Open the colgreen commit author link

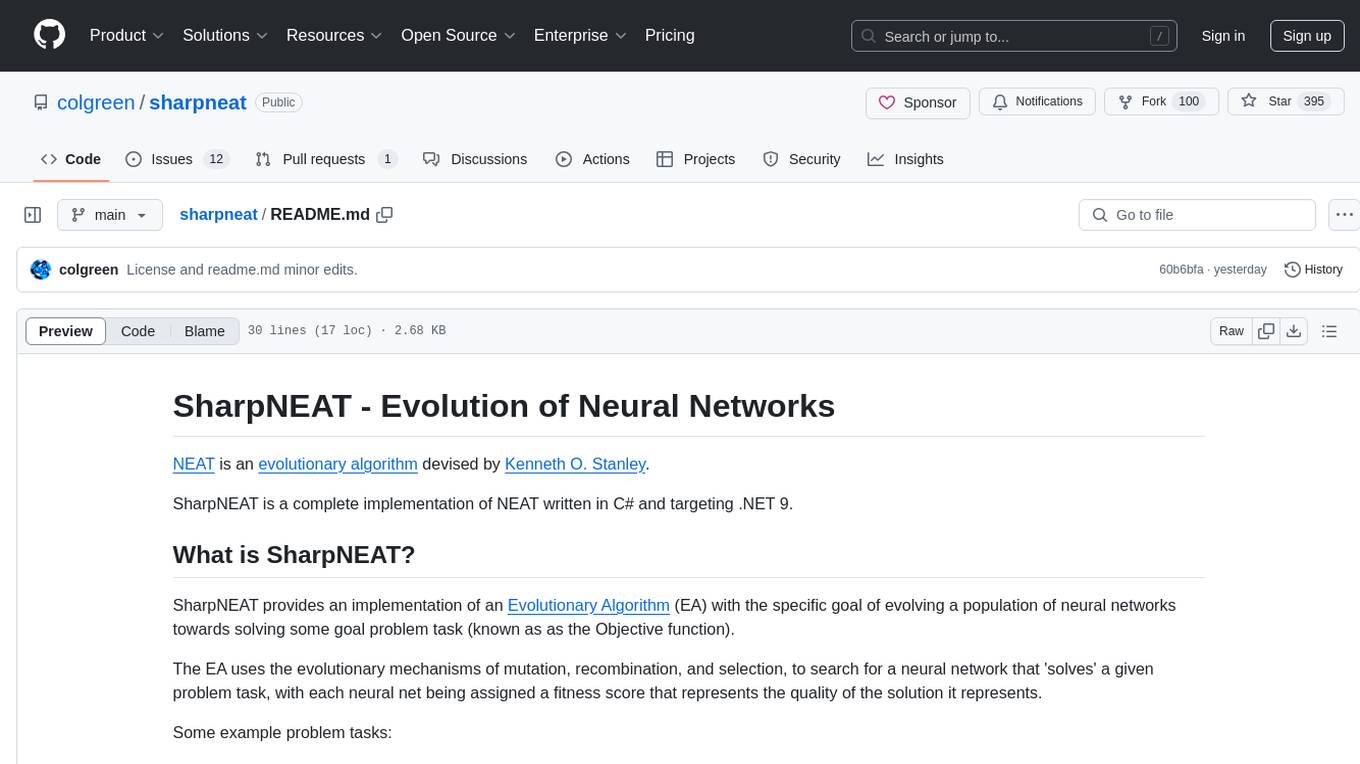coord(89,269)
